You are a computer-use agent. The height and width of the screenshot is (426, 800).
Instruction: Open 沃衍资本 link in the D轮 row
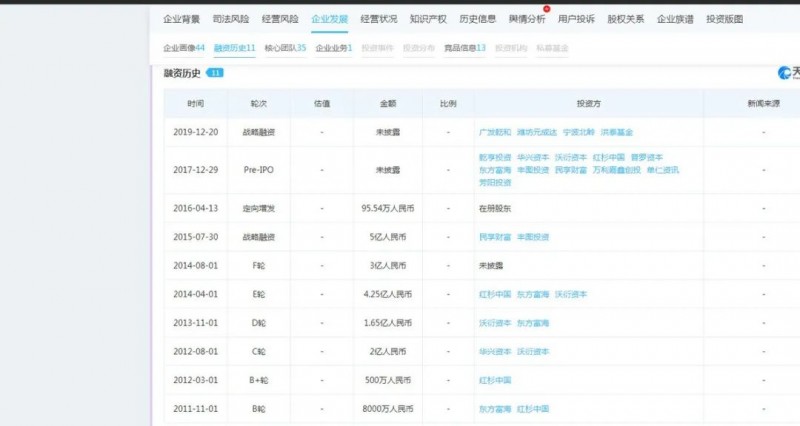[495, 323]
